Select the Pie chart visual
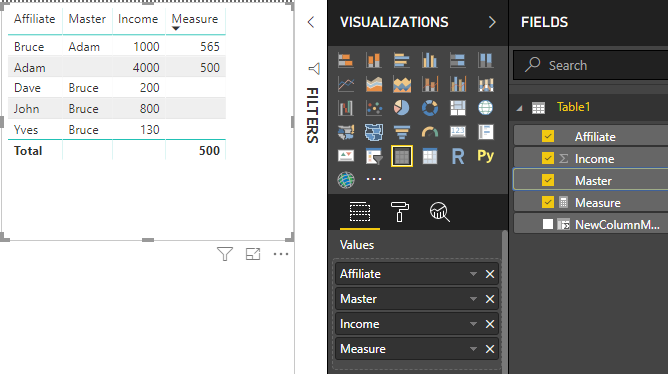This screenshot has height=374, width=668. pyautogui.click(x=402, y=108)
